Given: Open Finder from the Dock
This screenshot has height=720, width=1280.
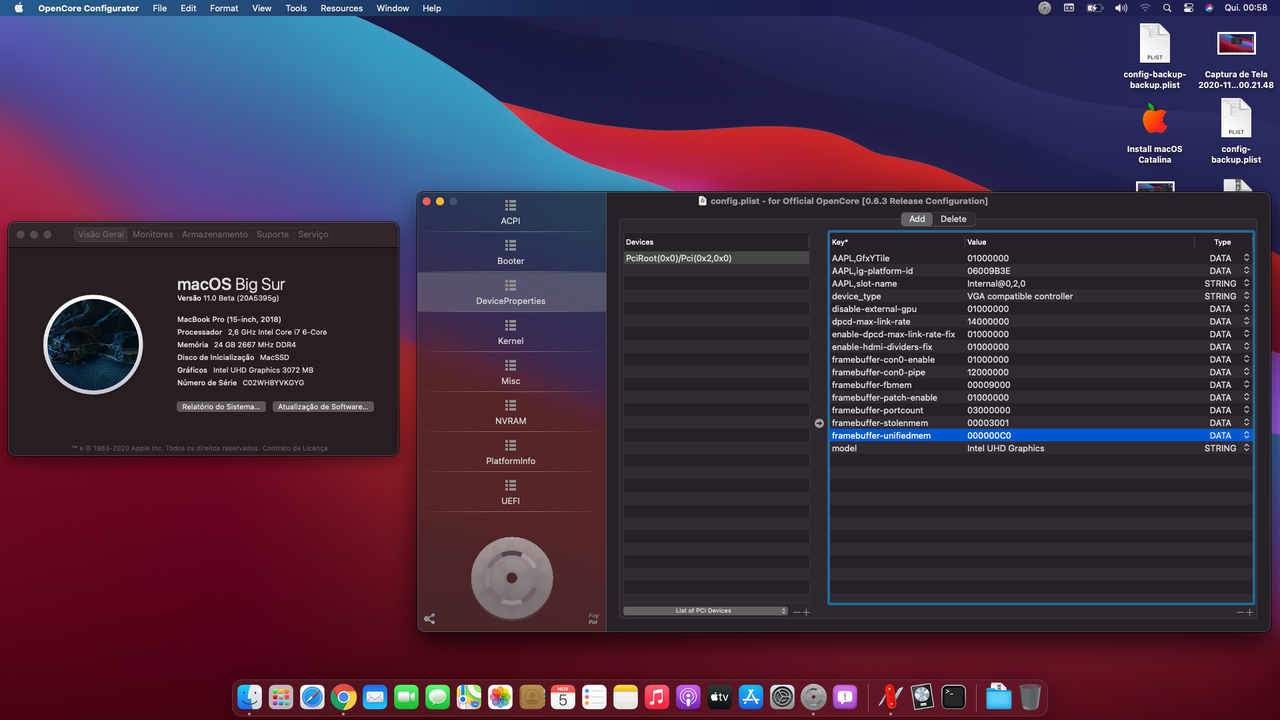Looking at the screenshot, I should click(250, 697).
